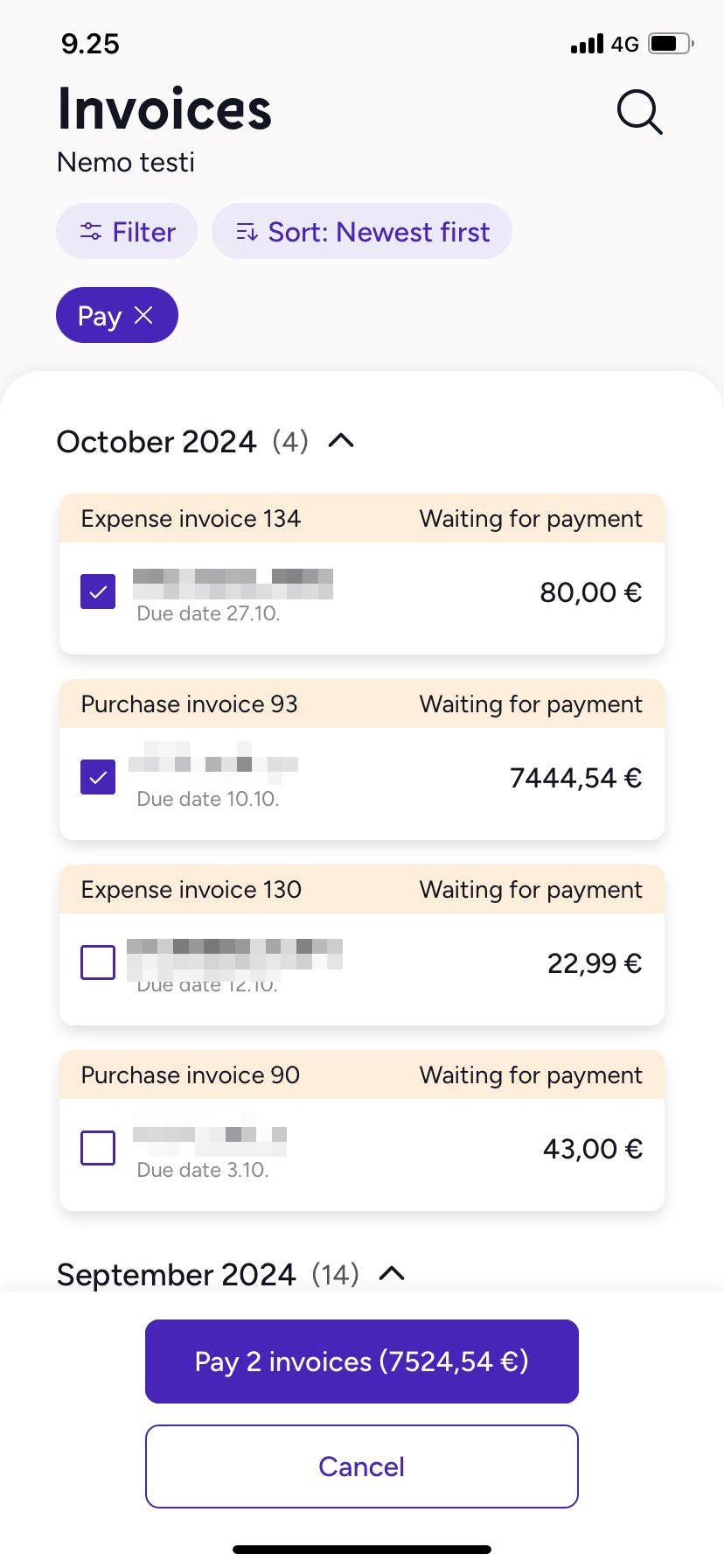
Task: Tap the cellular signal bars icon
Action: point(587,44)
